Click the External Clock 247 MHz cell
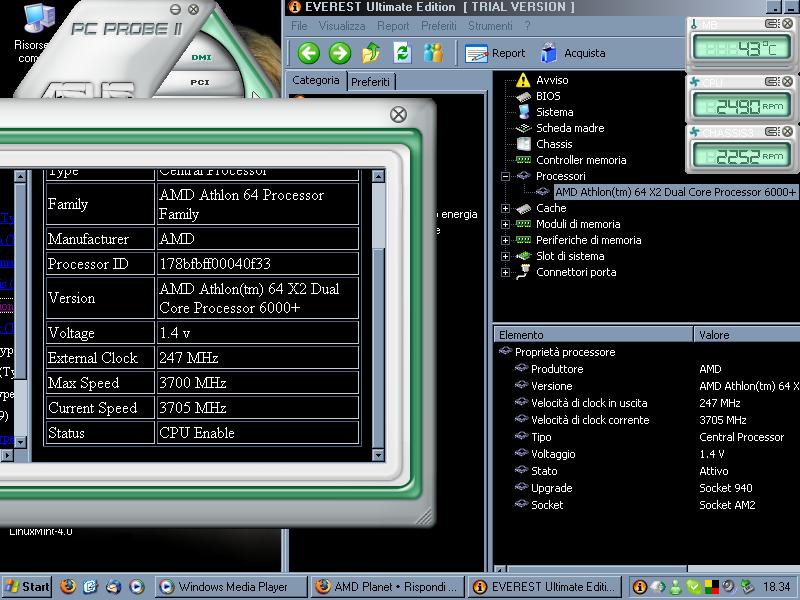 coord(258,358)
